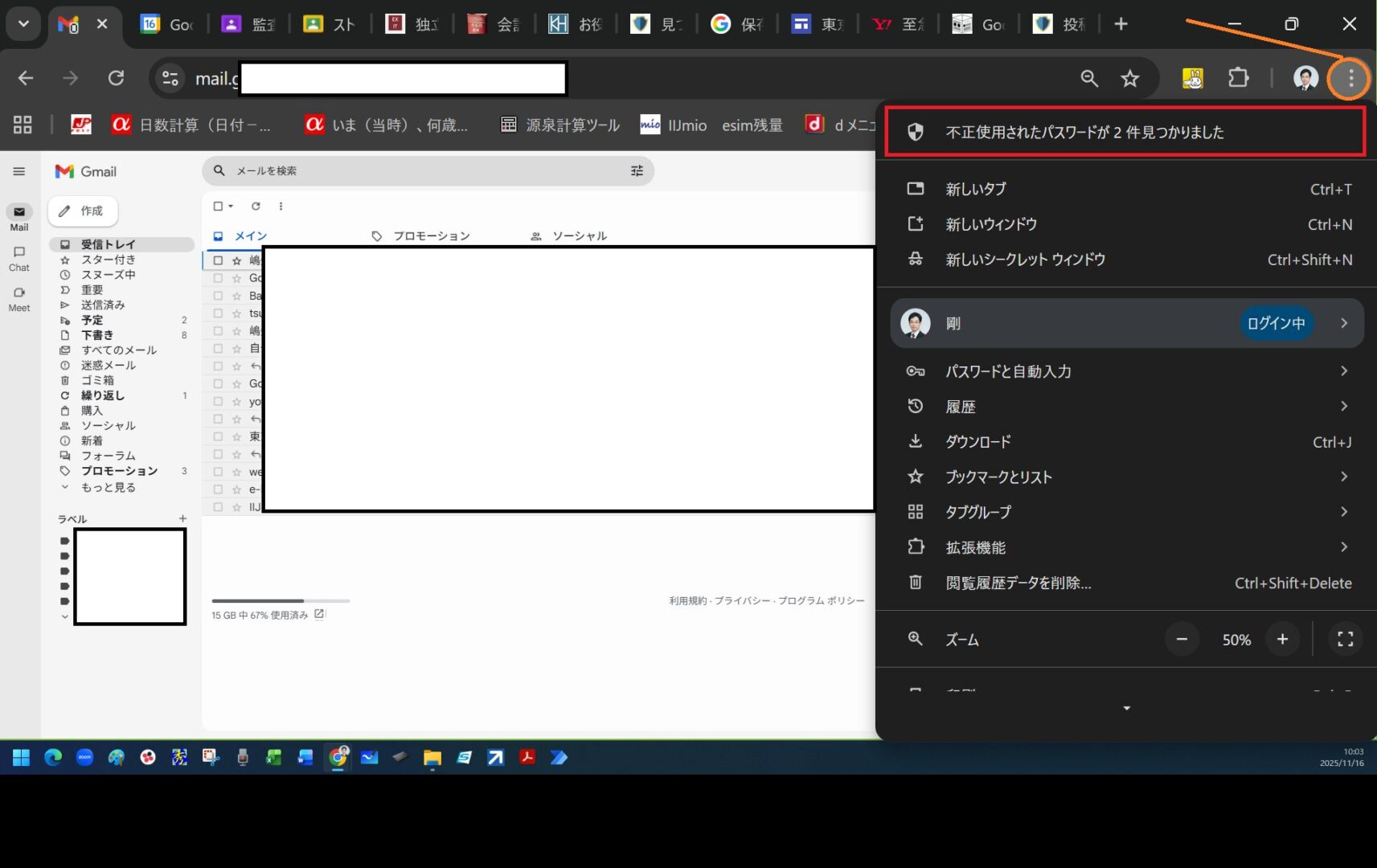Open Gmail search filter options icon
The width and height of the screenshot is (1377, 868).
pyautogui.click(x=637, y=170)
